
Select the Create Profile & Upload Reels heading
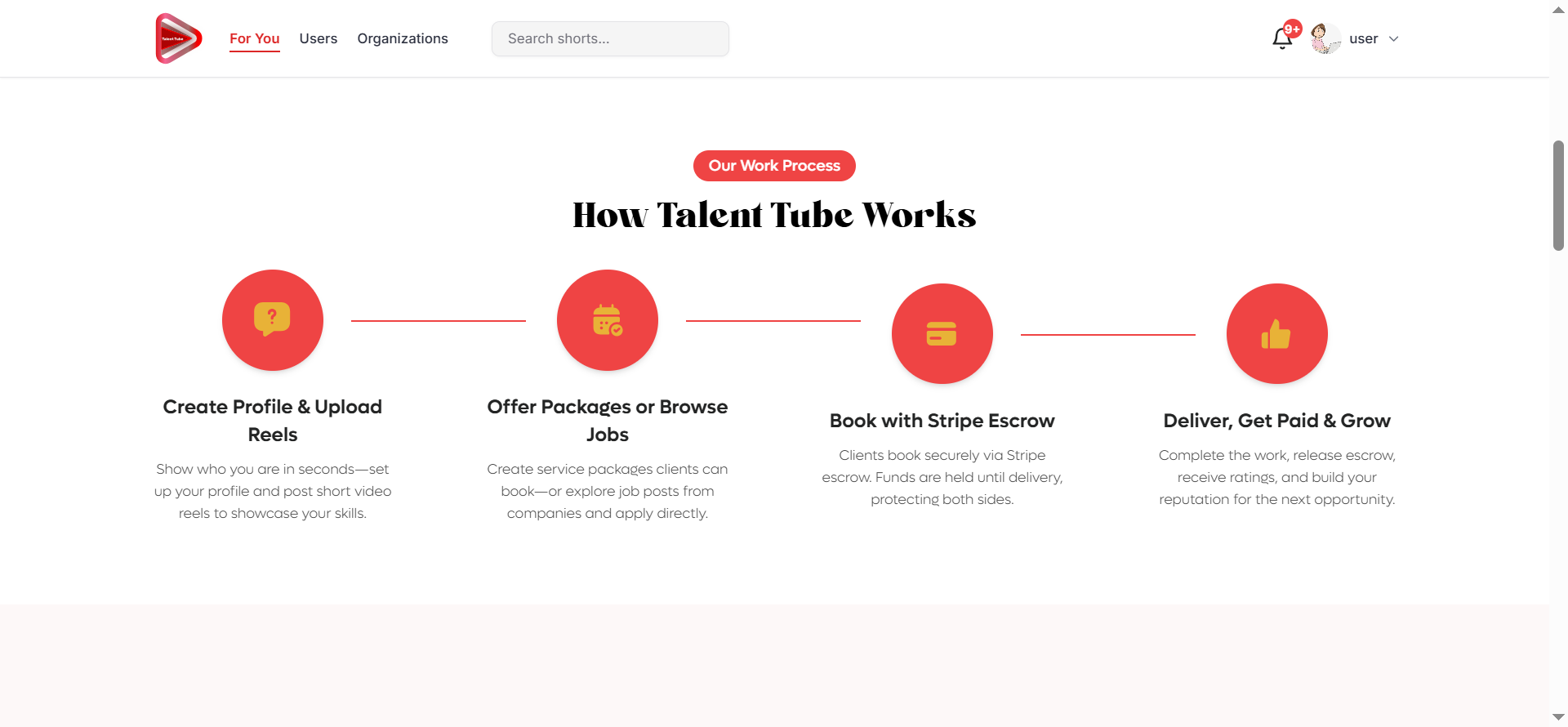[273, 420]
